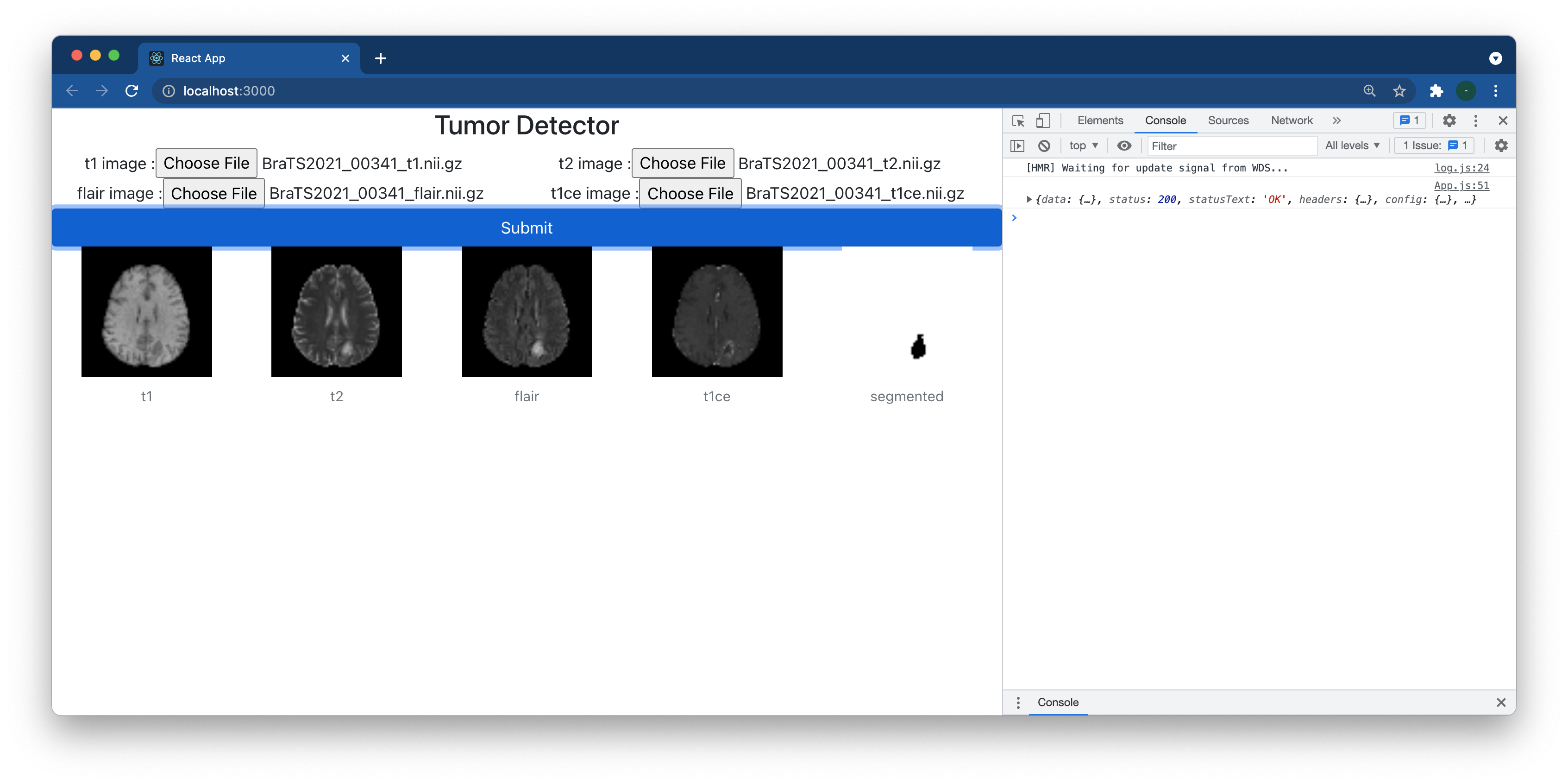Image resolution: width=1568 pixels, height=784 pixels.
Task: Show more DevTools tabs chevron
Action: tap(1336, 120)
